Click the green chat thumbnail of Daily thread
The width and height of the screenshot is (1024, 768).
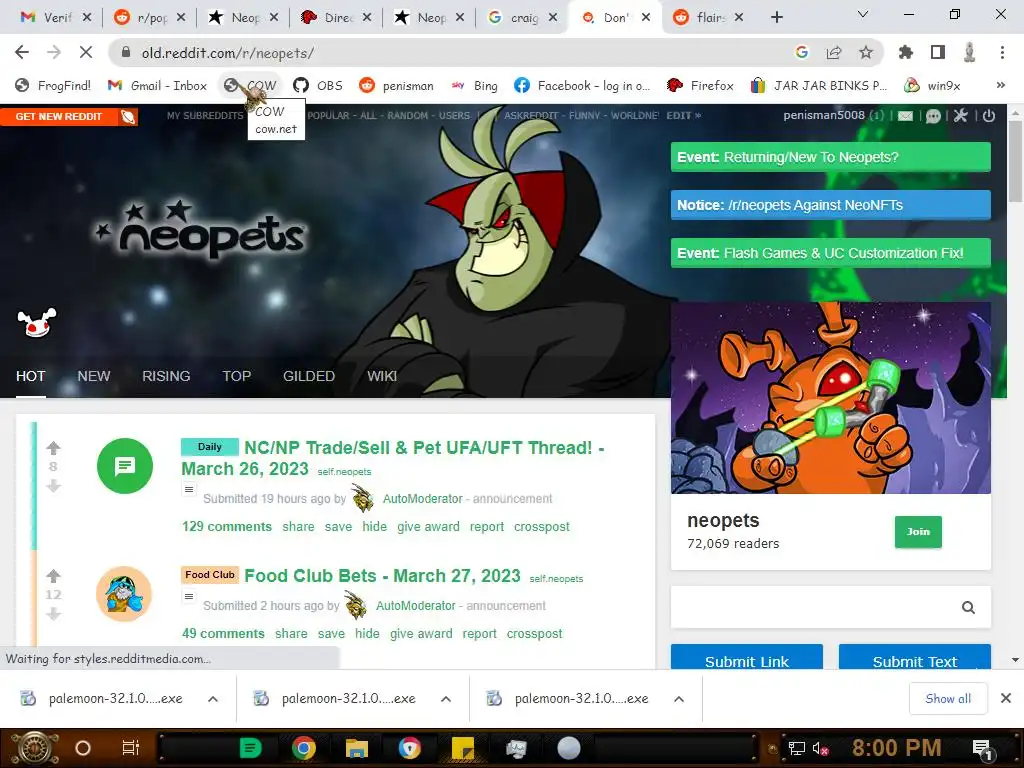(x=125, y=466)
